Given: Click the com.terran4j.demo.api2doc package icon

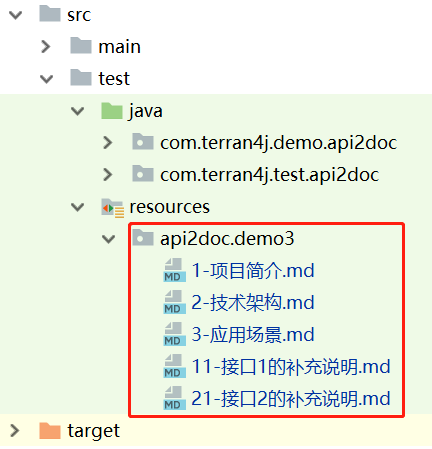Looking at the screenshot, I should click(x=143, y=141).
